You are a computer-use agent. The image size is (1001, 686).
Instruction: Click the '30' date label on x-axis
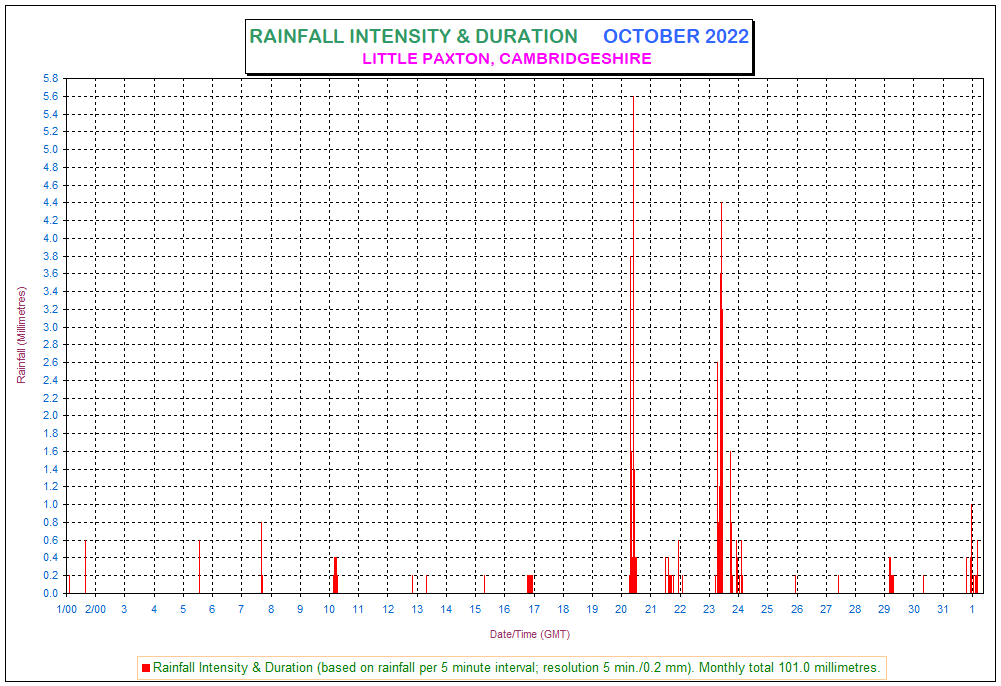914,609
